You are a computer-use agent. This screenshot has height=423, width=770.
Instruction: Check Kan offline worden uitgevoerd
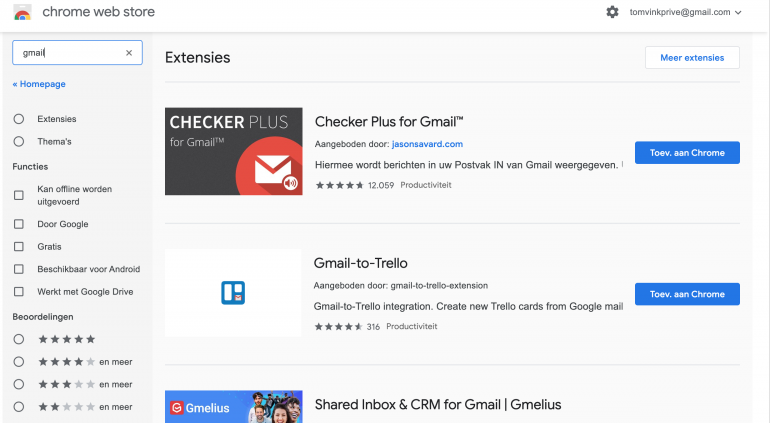pyautogui.click(x=19, y=195)
